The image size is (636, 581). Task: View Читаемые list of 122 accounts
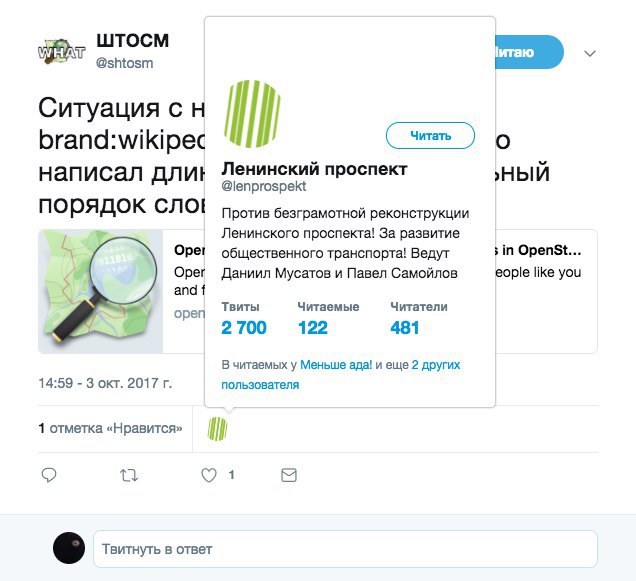point(312,328)
